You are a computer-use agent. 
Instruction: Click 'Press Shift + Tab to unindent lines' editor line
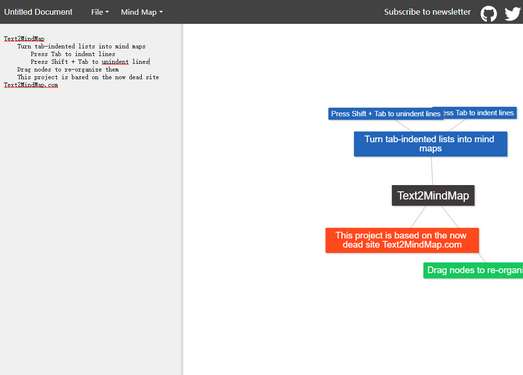(x=90, y=61)
